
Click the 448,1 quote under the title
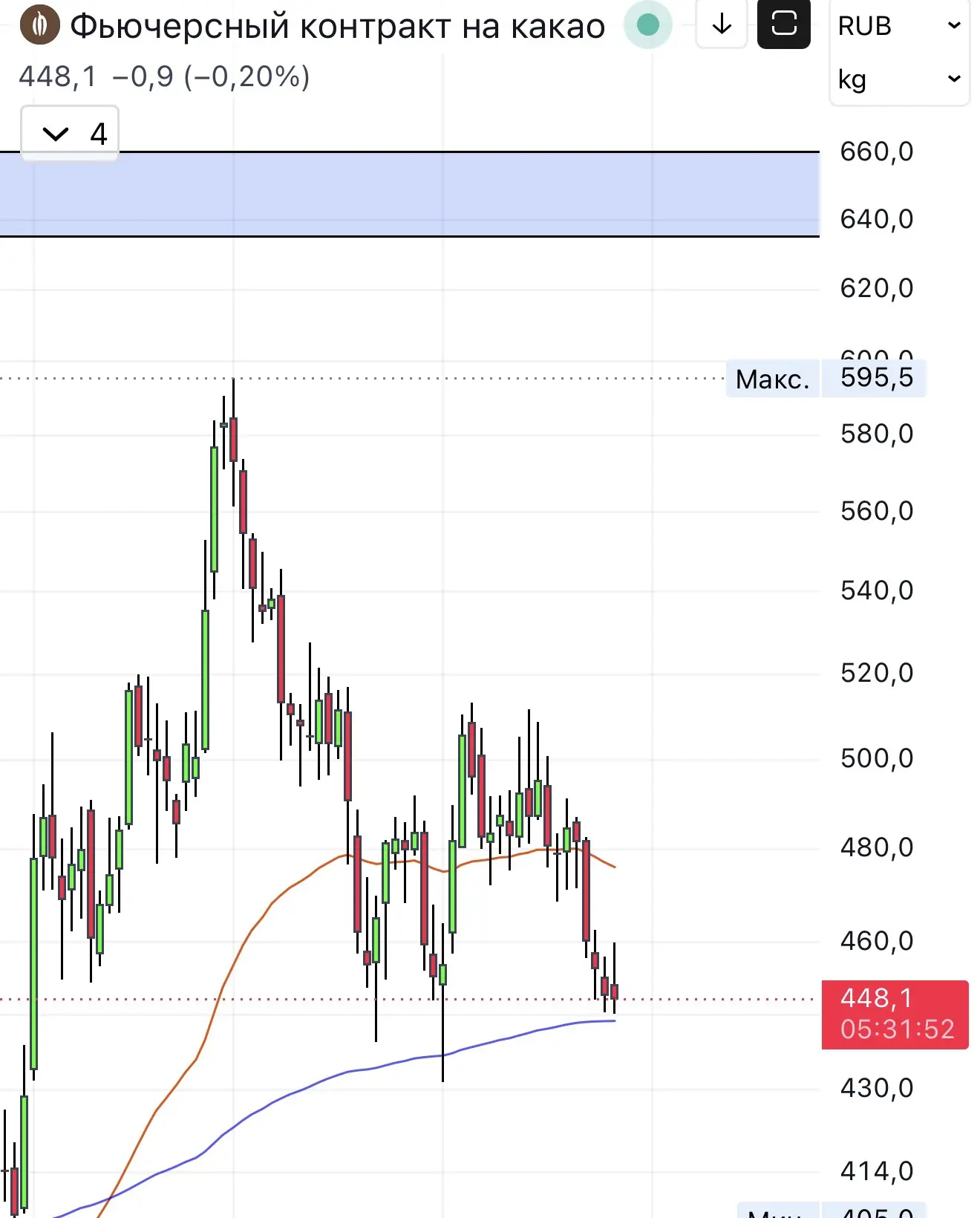pos(58,76)
